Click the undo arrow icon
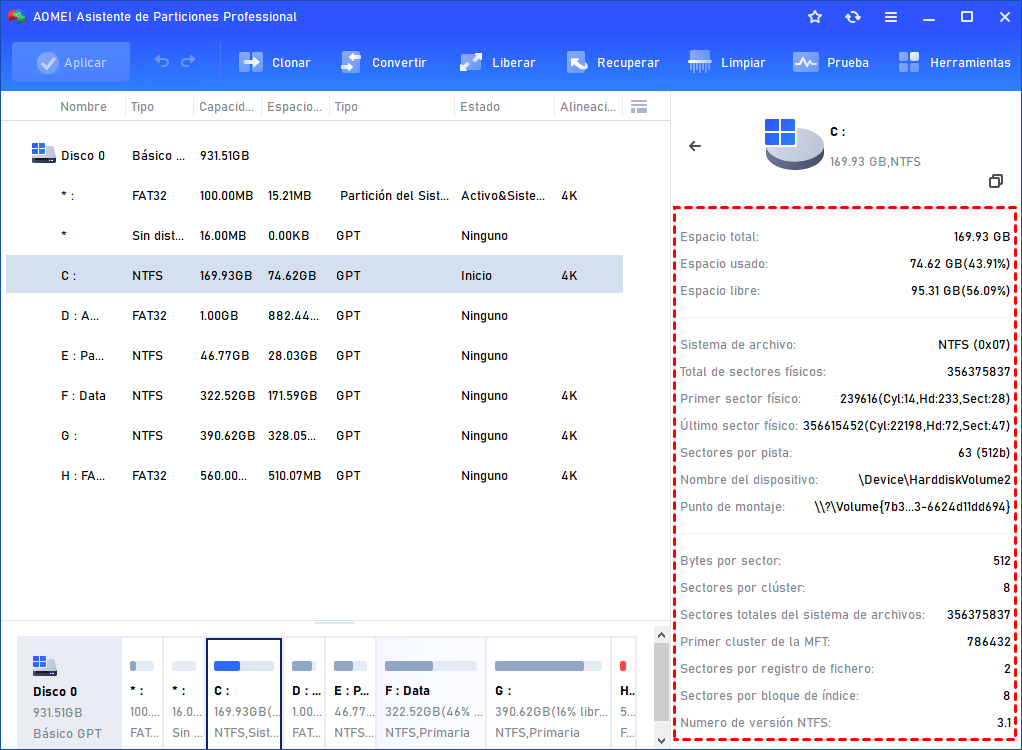This screenshot has width=1022, height=750. [162, 62]
